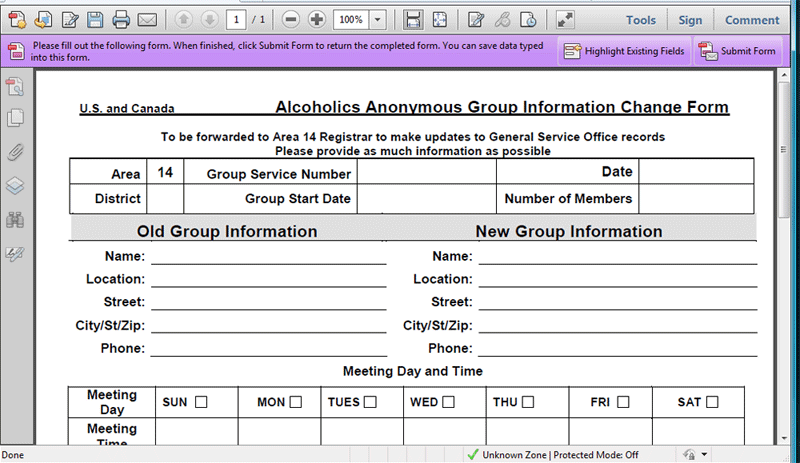Click the New Group Name field
This screenshot has width=800, height=463.
tap(617, 256)
